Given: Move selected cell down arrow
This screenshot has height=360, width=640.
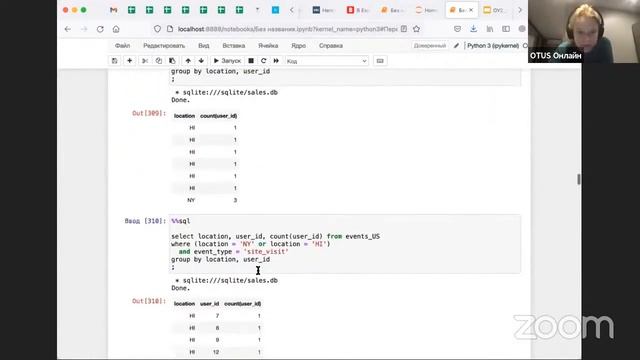Looking at the screenshot, I should pyautogui.click(x=201, y=61).
